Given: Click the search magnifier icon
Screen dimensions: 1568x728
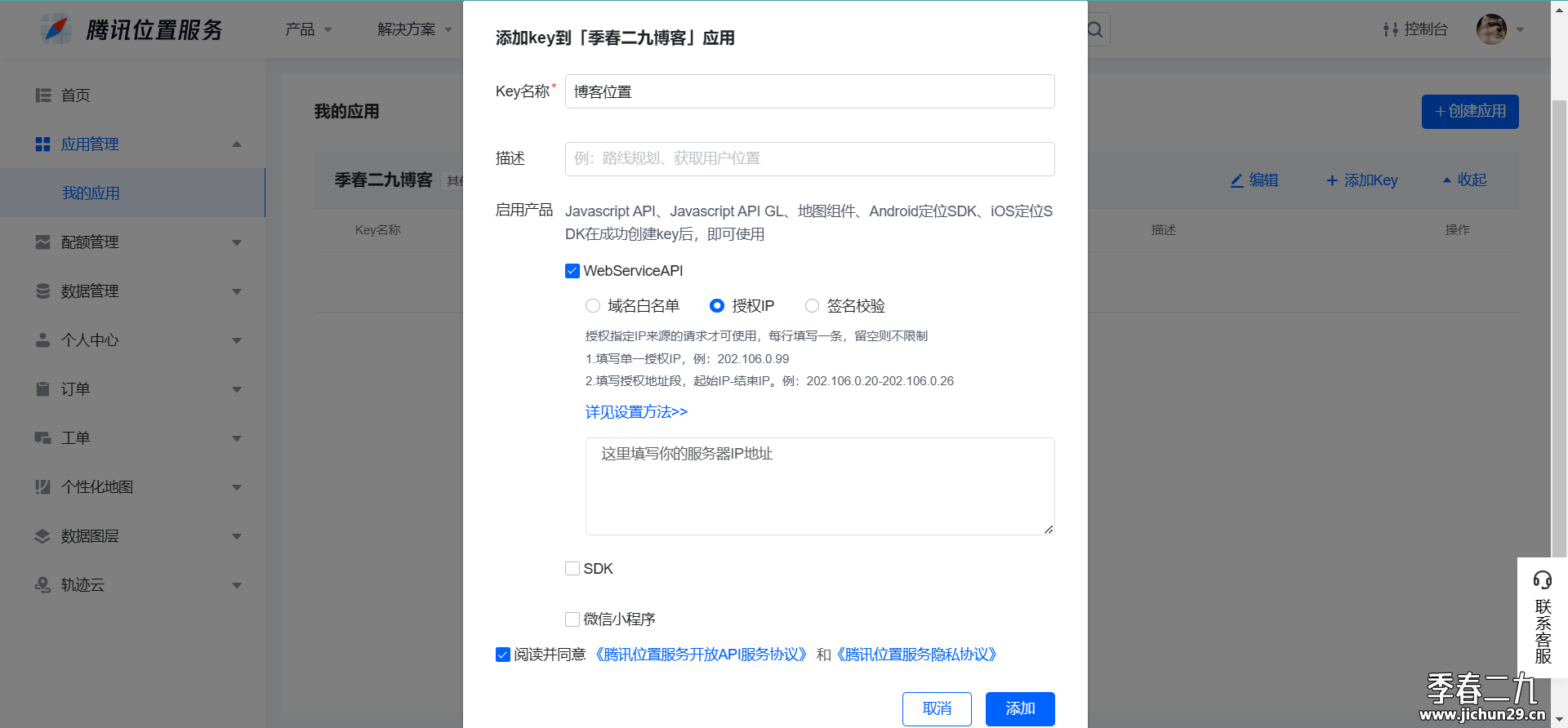Looking at the screenshot, I should point(1095,30).
